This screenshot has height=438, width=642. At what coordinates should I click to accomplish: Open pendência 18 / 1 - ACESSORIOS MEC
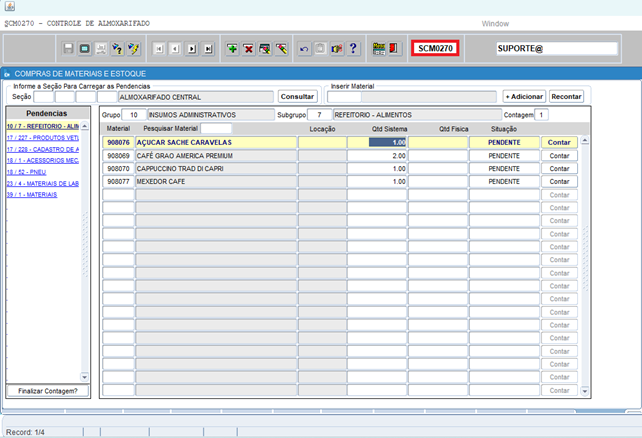[43, 160]
